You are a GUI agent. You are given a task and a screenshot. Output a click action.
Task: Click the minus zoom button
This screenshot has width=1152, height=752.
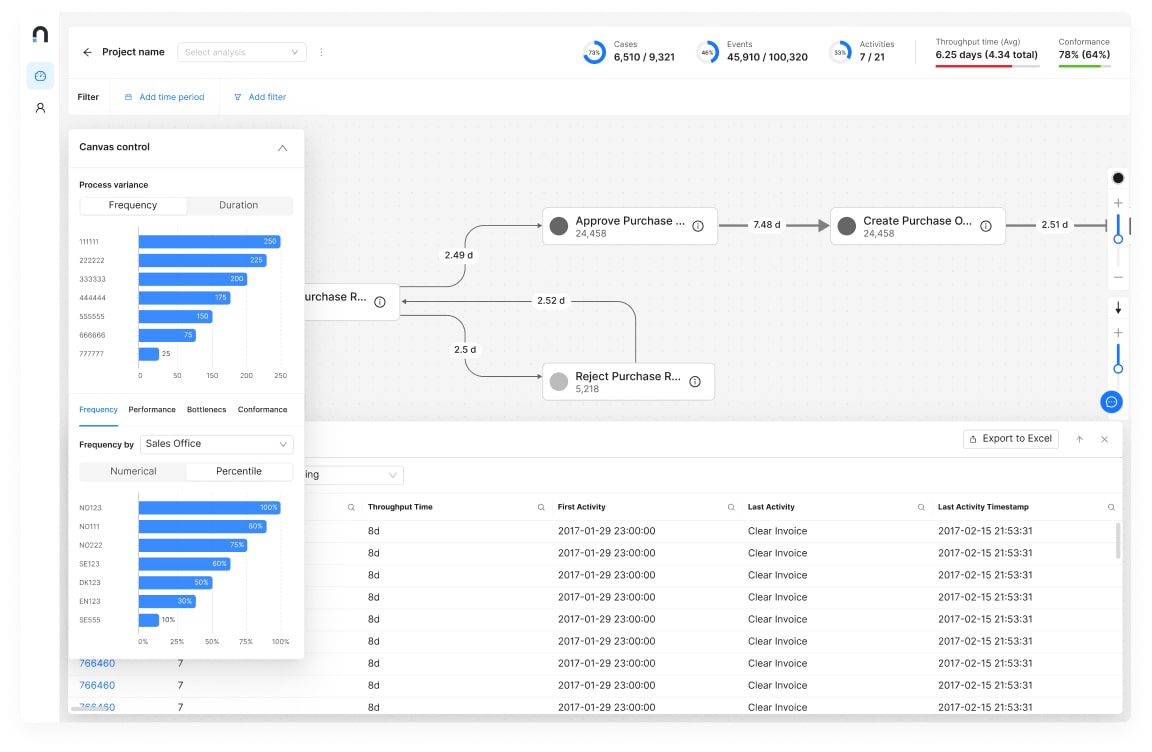pyautogui.click(x=1118, y=278)
